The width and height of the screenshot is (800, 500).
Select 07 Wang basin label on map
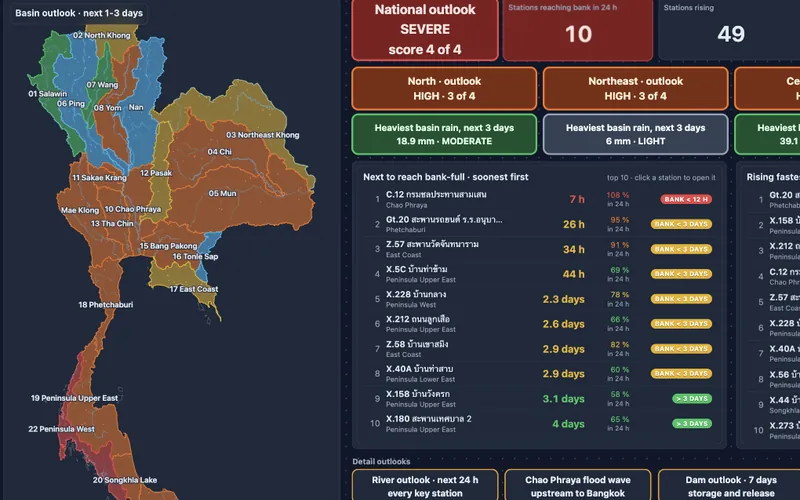coord(102,85)
